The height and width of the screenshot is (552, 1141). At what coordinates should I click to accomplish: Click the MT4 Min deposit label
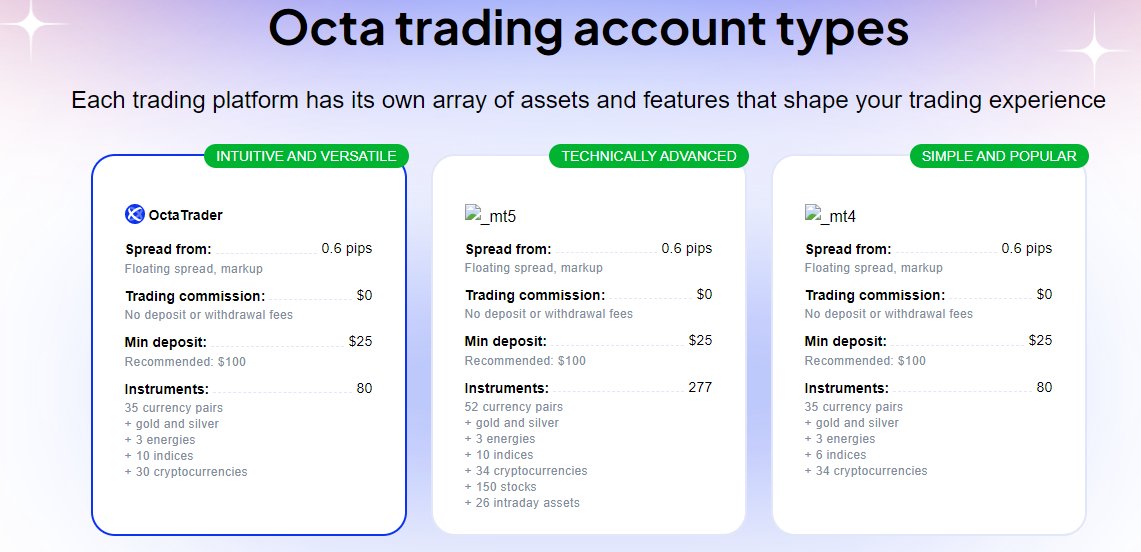[846, 342]
